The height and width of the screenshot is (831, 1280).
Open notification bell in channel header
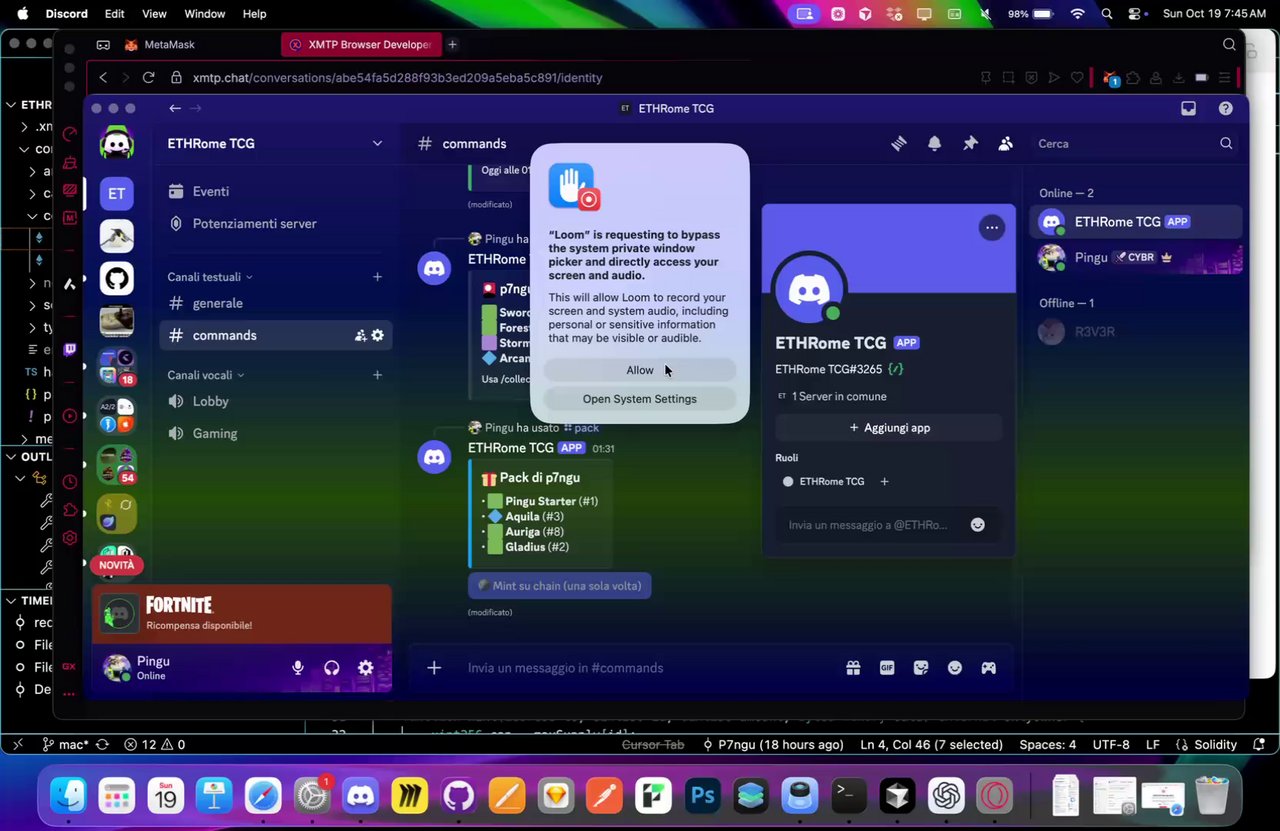[x=934, y=144]
